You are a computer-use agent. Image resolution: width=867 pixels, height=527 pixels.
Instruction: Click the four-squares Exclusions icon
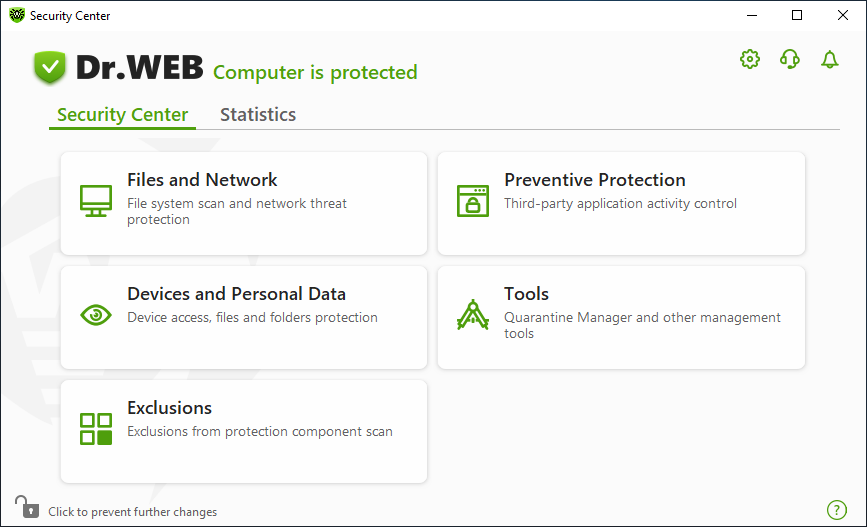point(96,429)
